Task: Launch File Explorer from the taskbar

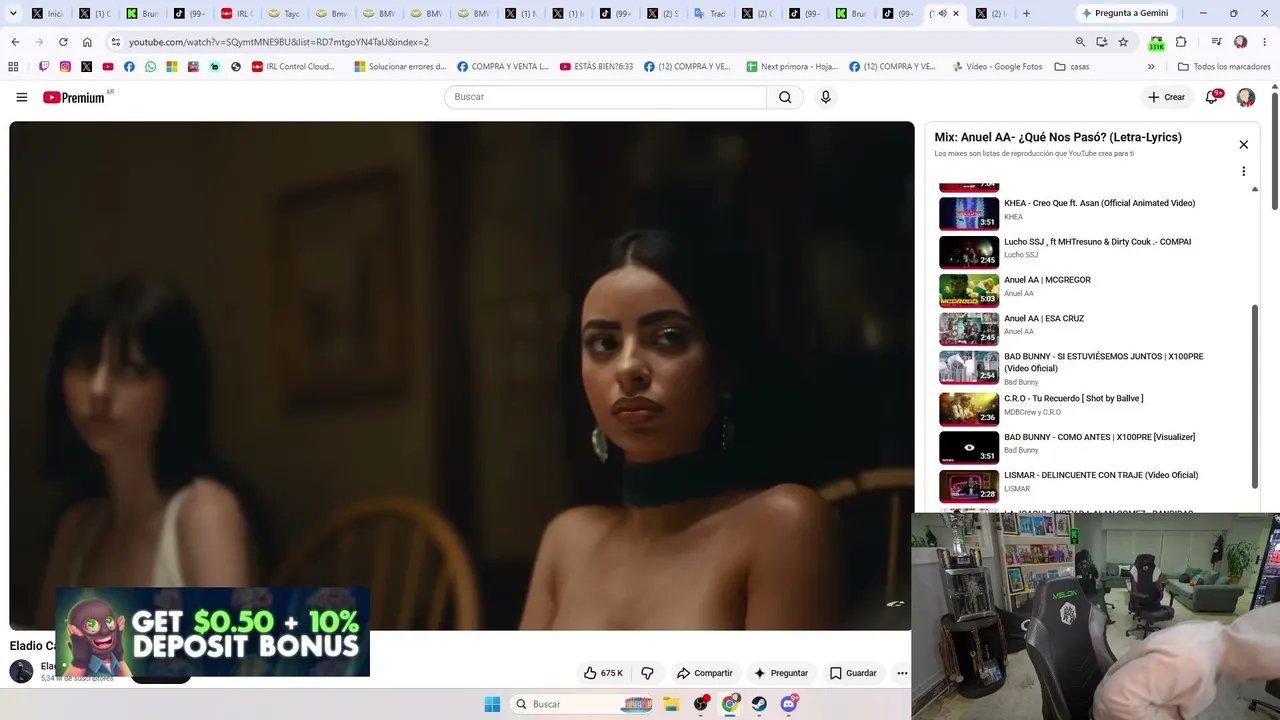Action: coord(671,704)
